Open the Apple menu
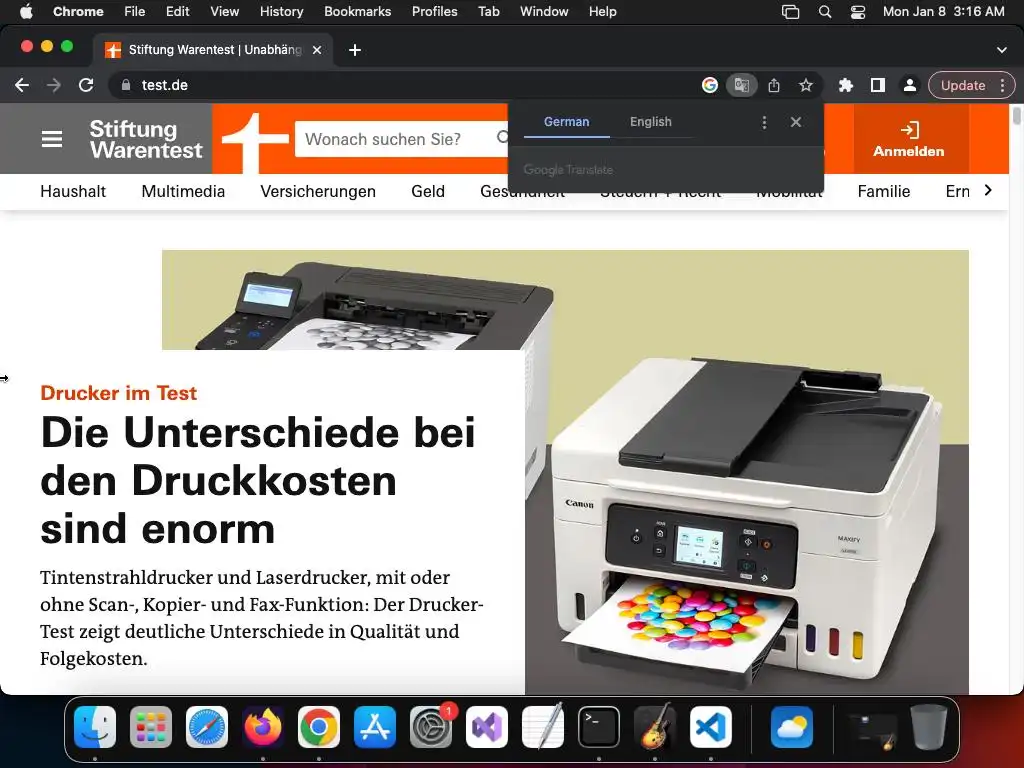The width and height of the screenshot is (1024, 768). [x=26, y=11]
